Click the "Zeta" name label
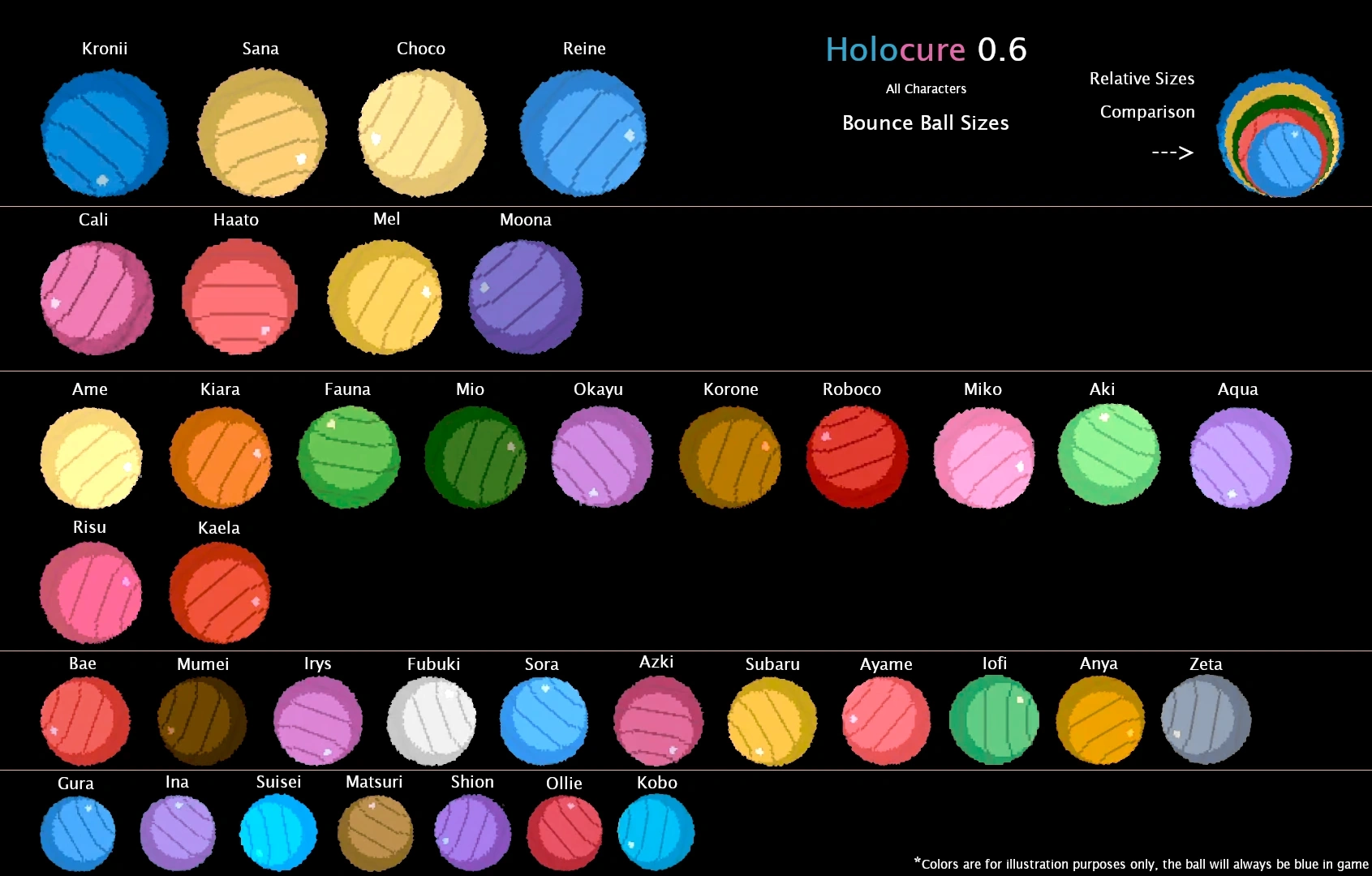The image size is (1372, 876). point(1206,664)
